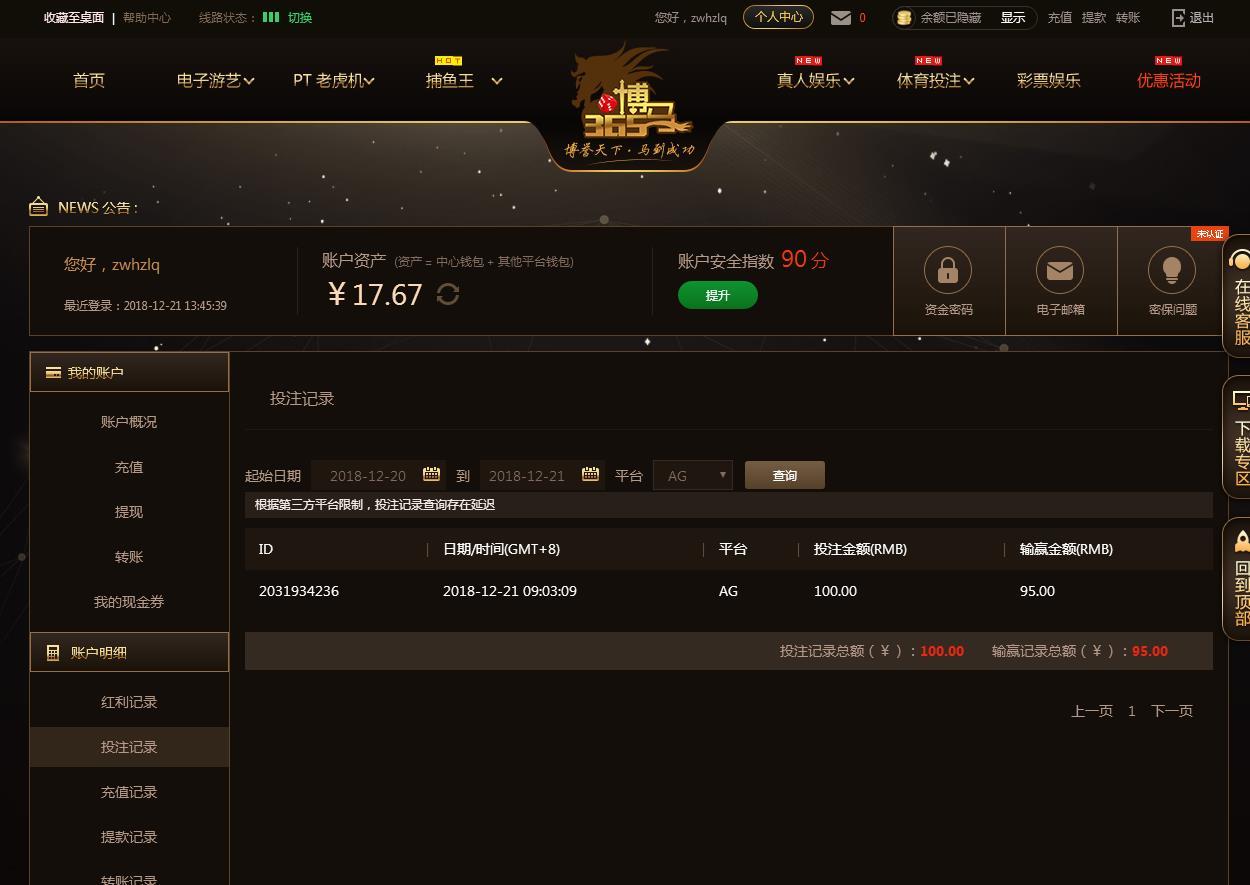Image resolution: width=1250 pixels, height=885 pixels.
Task: Click the 下一页 pagination link
Action: coord(1172,711)
